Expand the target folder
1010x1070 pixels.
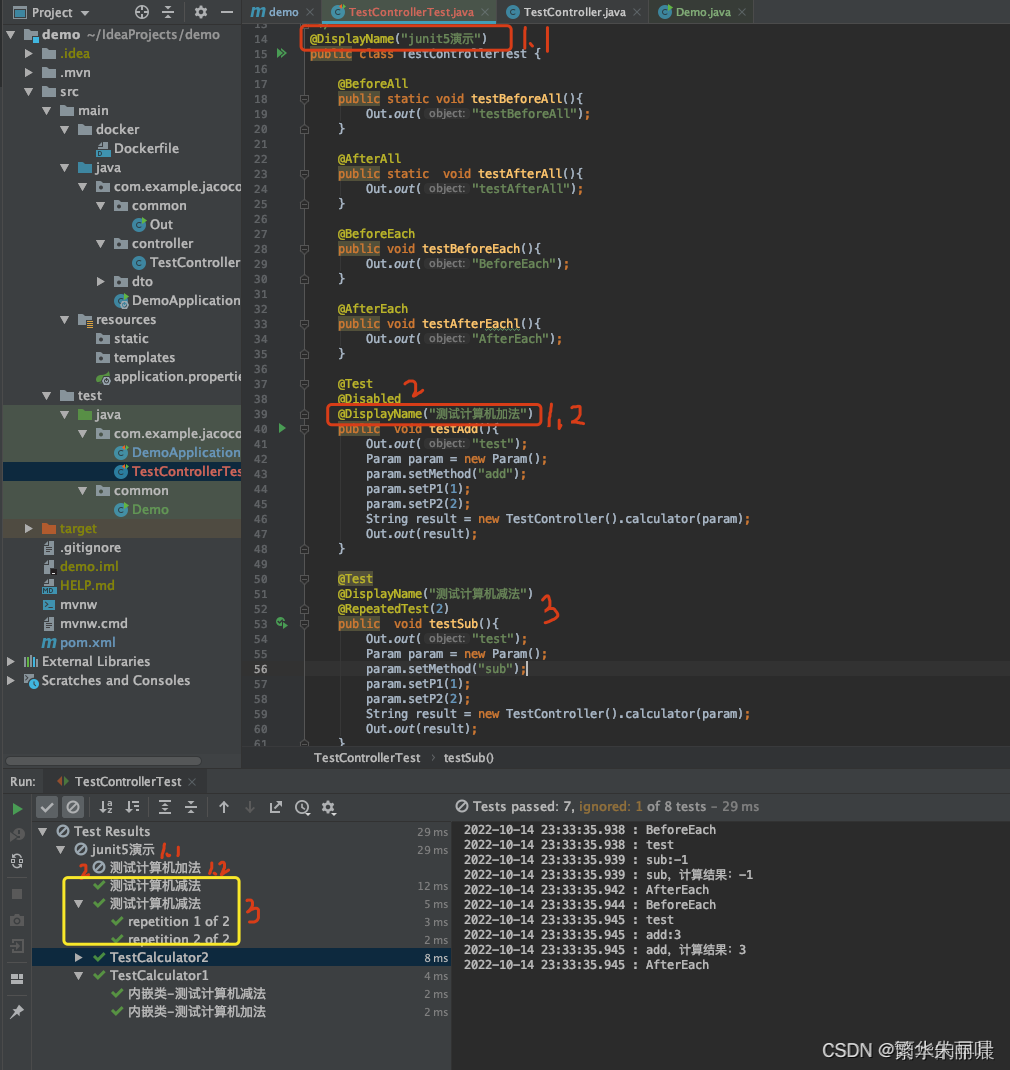[29, 528]
